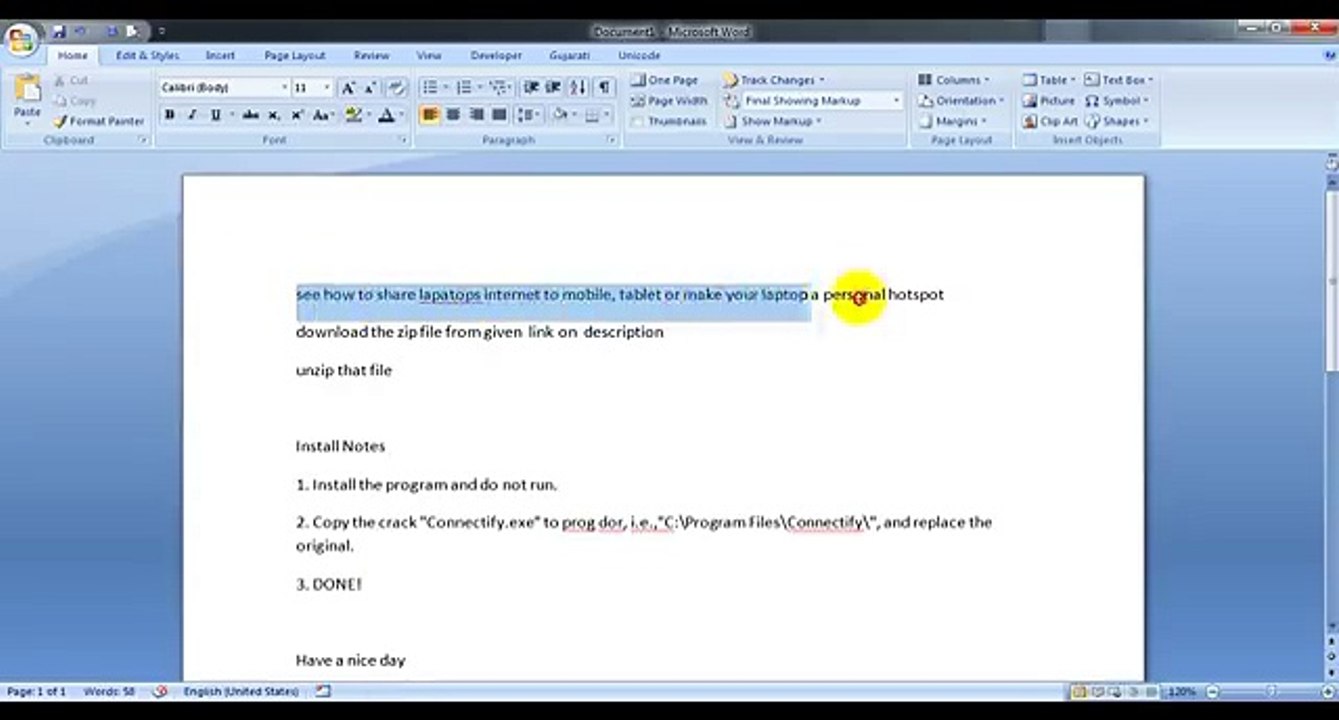Toggle Align Text Right

(x=476, y=115)
